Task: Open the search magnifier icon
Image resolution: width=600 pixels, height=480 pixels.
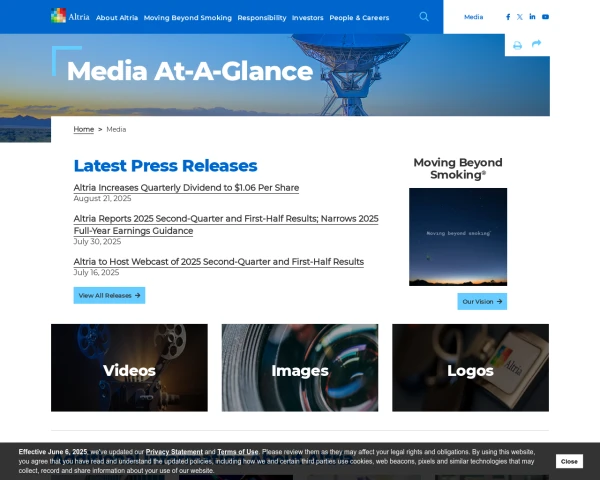Action: tap(424, 16)
